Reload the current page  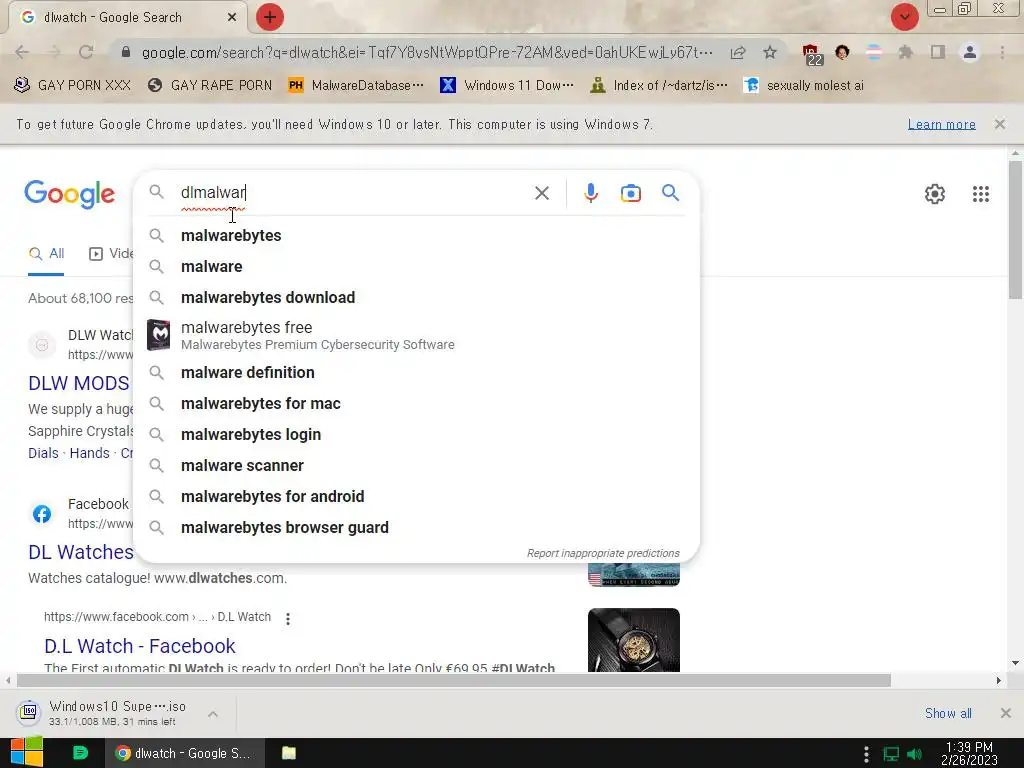[x=86, y=52]
